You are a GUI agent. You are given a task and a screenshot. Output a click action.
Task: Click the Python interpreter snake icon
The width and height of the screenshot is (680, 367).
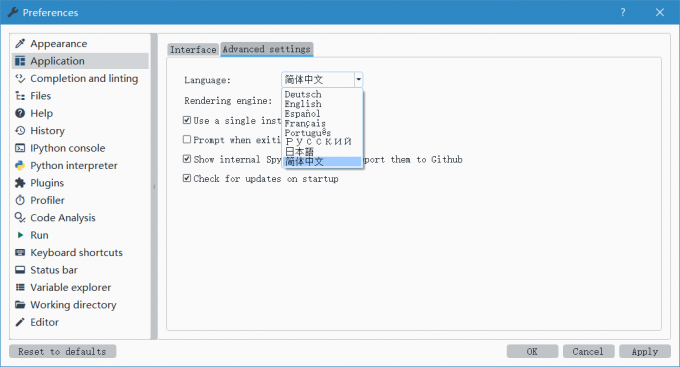click(20, 165)
